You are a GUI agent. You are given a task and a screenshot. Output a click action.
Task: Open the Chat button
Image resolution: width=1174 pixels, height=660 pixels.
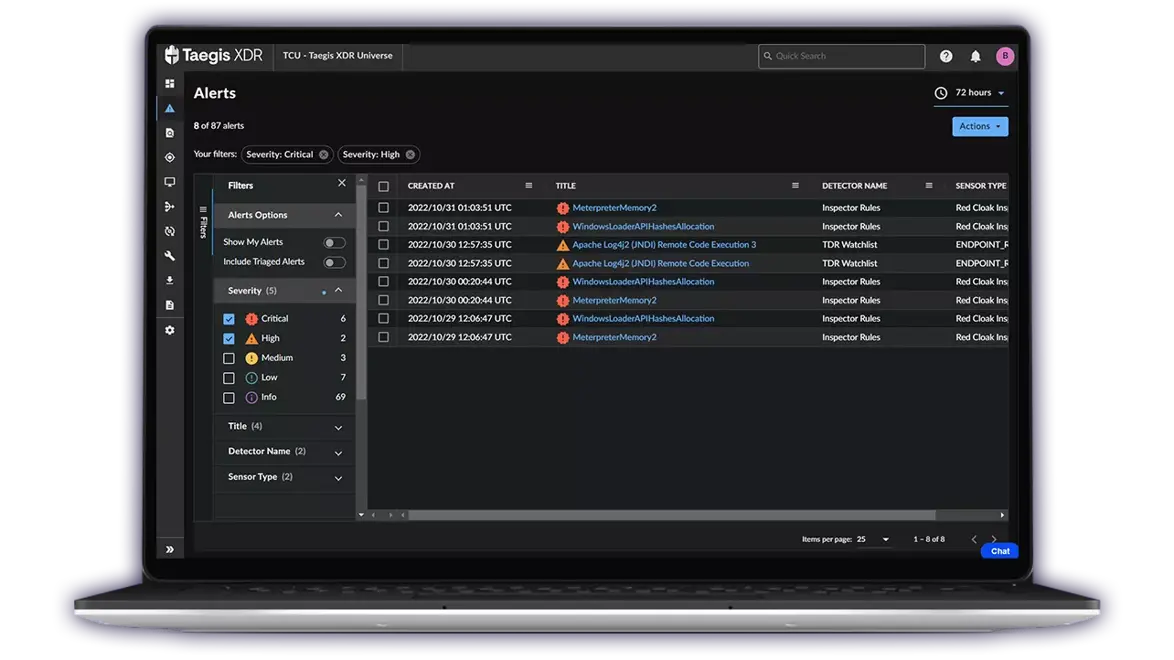click(x=1000, y=551)
